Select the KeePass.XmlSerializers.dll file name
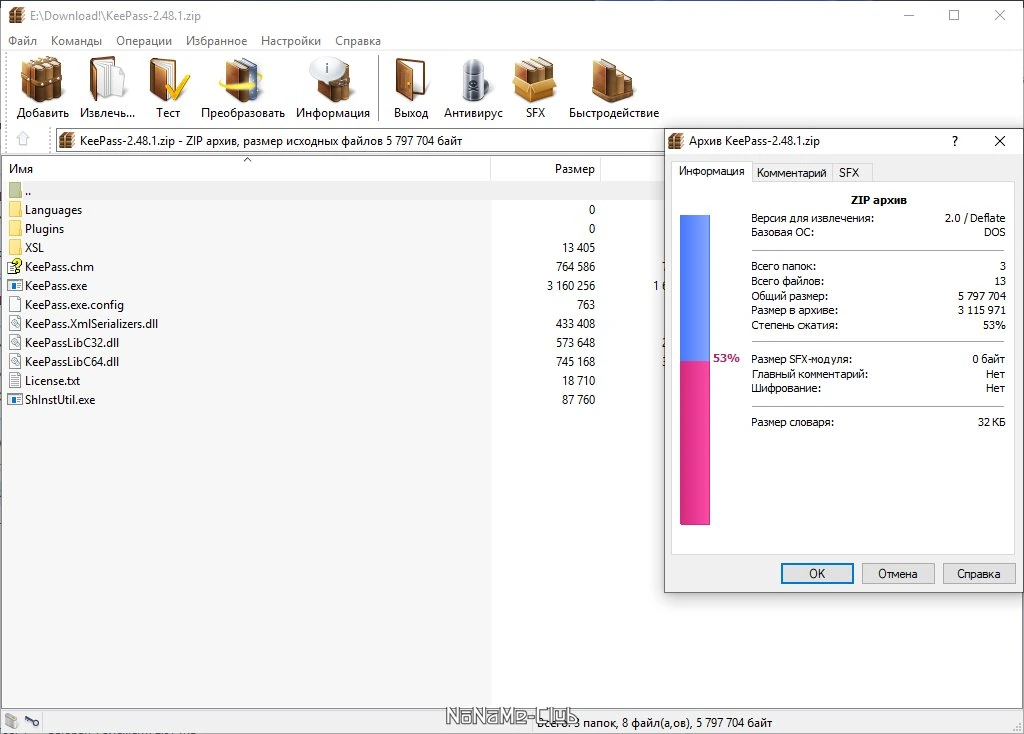1024x734 pixels. 91,323
